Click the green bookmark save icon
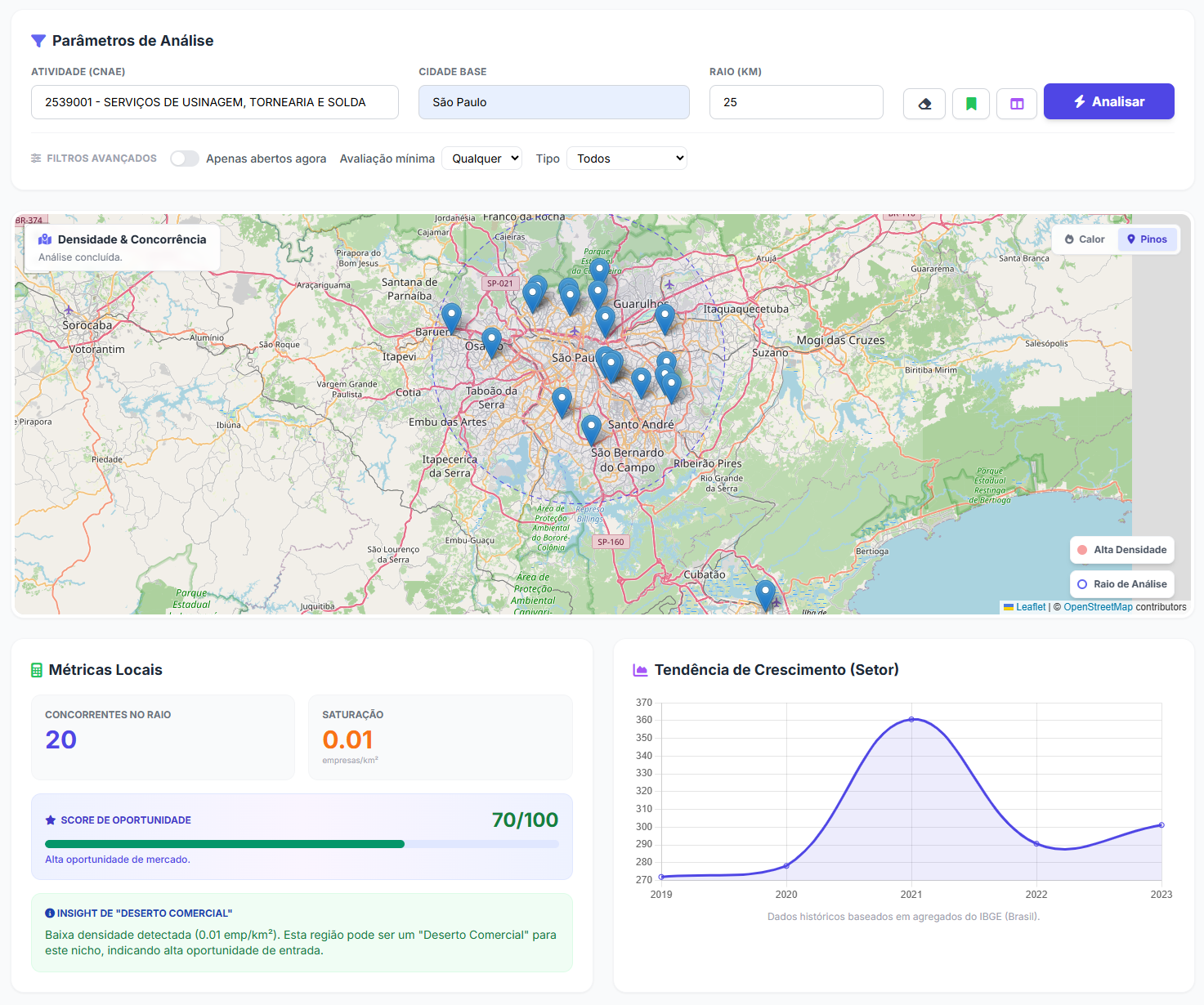This screenshot has width=1204, height=1005. 971,104
